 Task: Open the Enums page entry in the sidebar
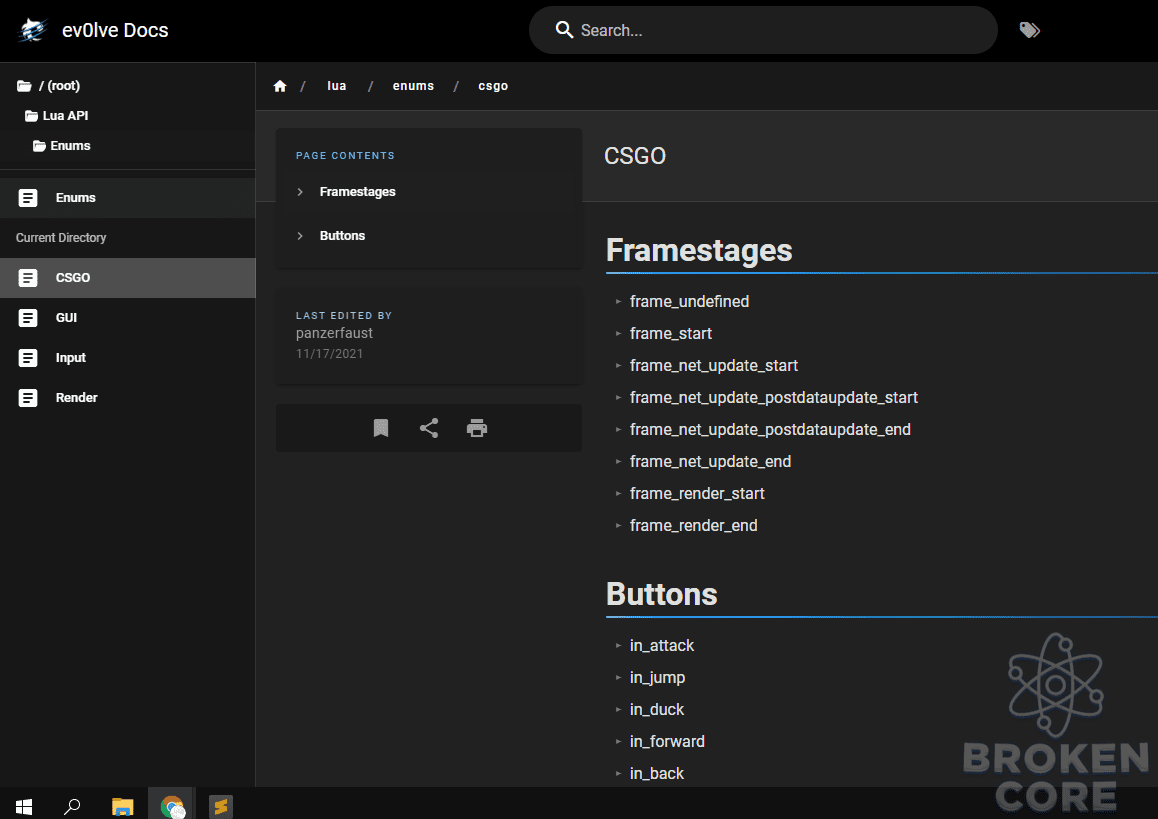click(x=128, y=198)
